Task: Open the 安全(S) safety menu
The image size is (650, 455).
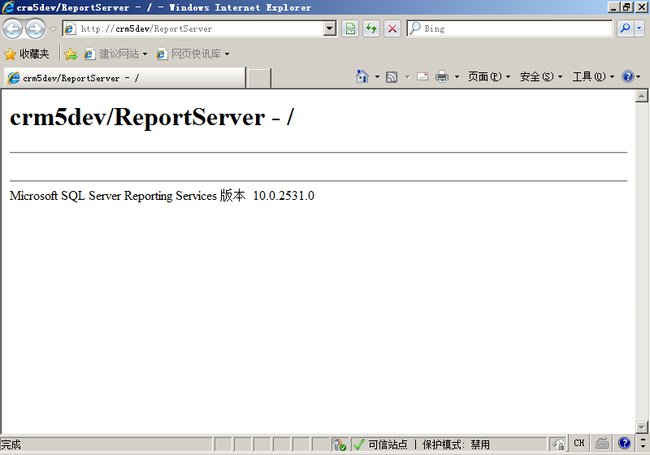Action: [x=541, y=77]
